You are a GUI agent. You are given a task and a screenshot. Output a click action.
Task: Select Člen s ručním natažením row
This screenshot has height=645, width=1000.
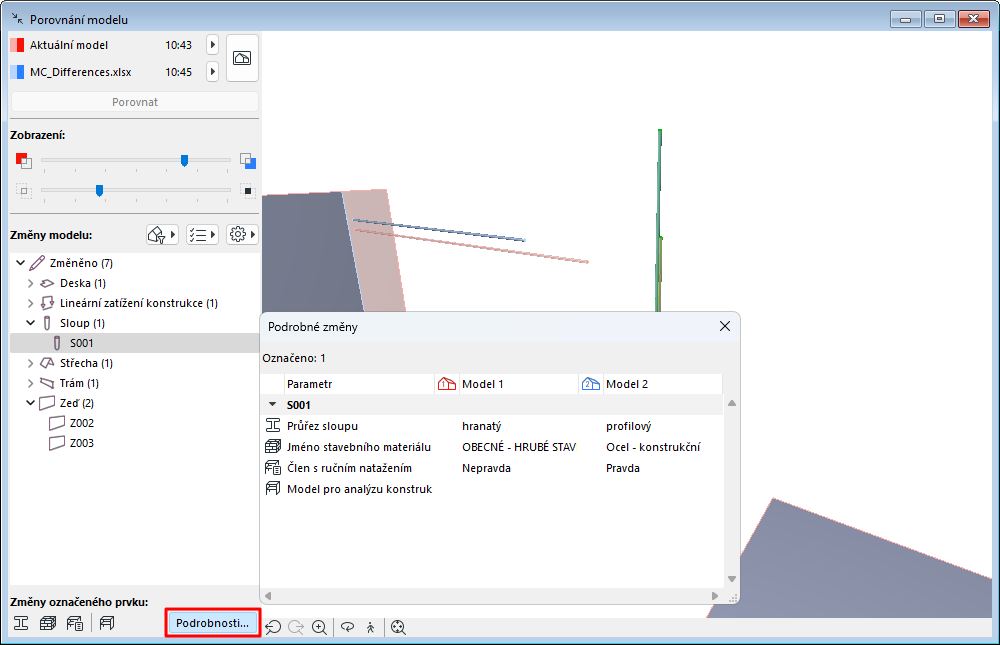coord(492,468)
